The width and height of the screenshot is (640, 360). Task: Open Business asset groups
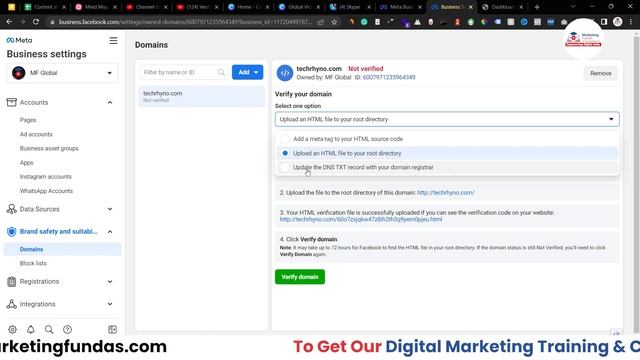click(49, 148)
